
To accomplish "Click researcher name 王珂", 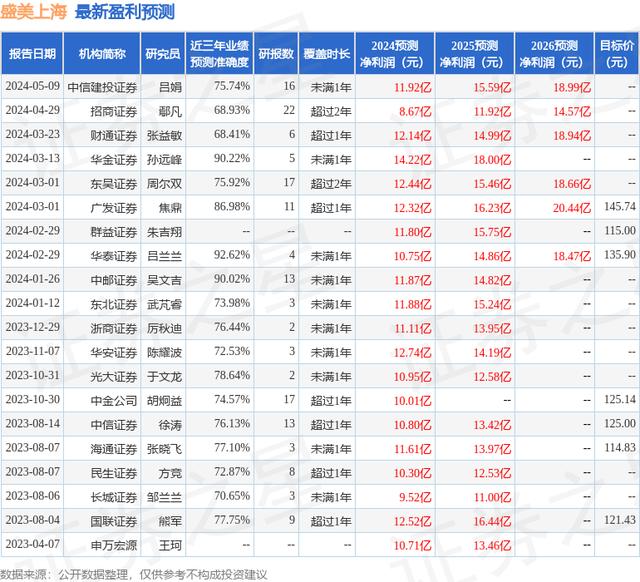I will pyautogui.click(x=170, y=545).
